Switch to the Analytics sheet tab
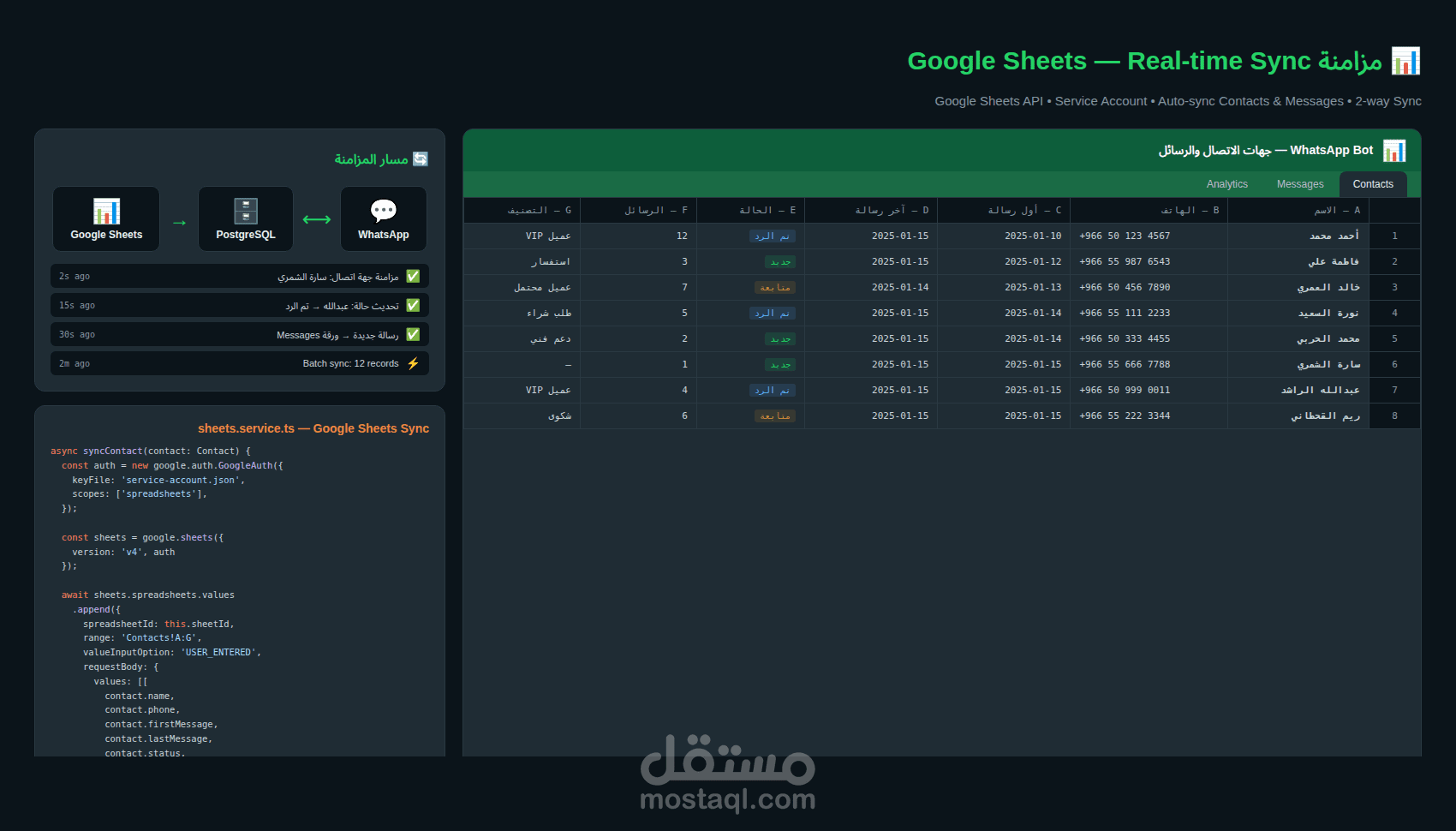 coord(1227,184)
